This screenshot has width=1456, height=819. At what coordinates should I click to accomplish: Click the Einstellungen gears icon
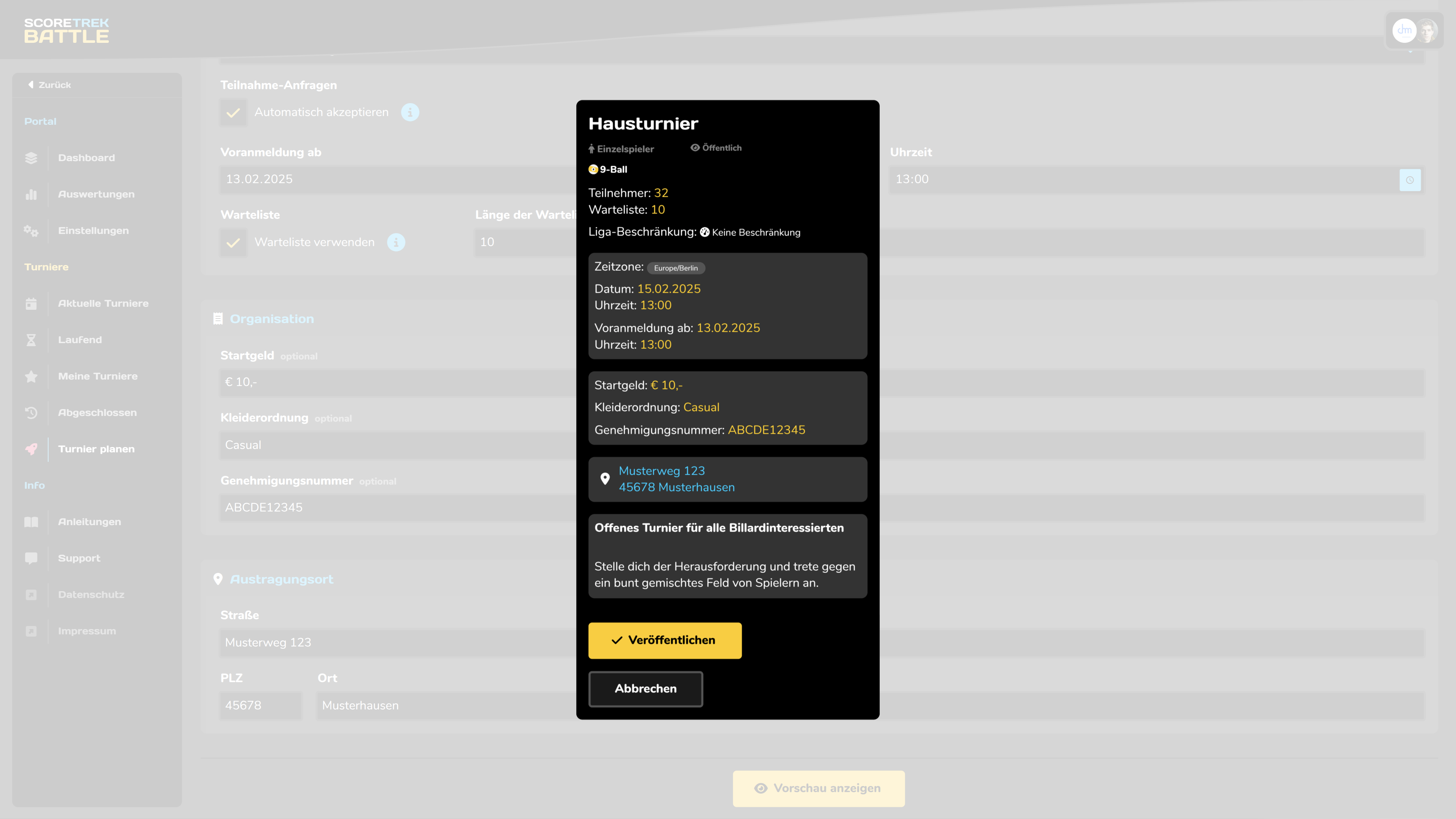coord(31,231)
